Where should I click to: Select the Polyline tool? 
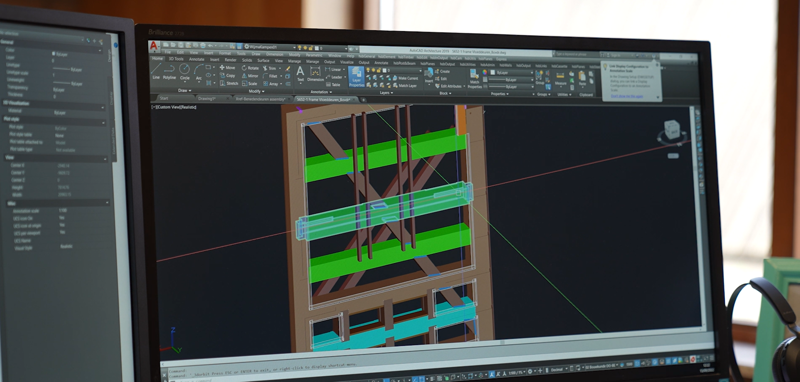point(169,71)
